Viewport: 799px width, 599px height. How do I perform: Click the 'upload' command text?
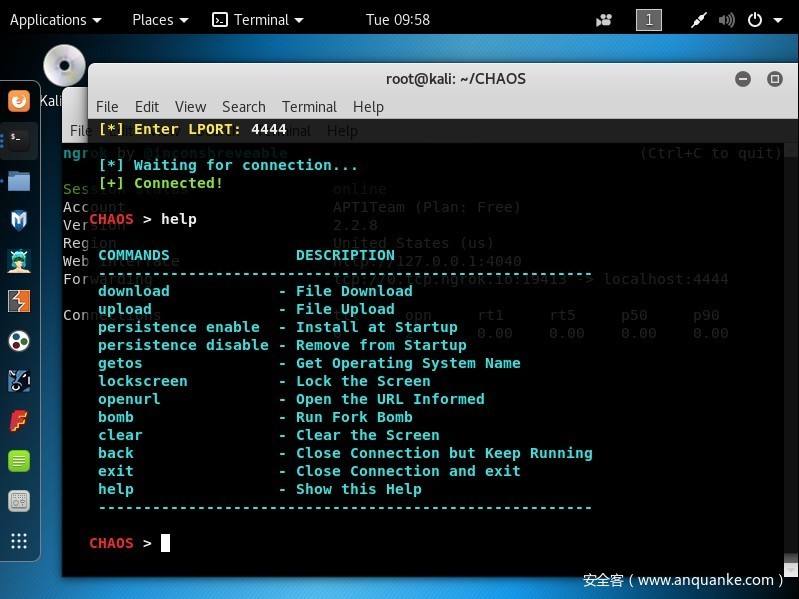[x=125, y=309]
